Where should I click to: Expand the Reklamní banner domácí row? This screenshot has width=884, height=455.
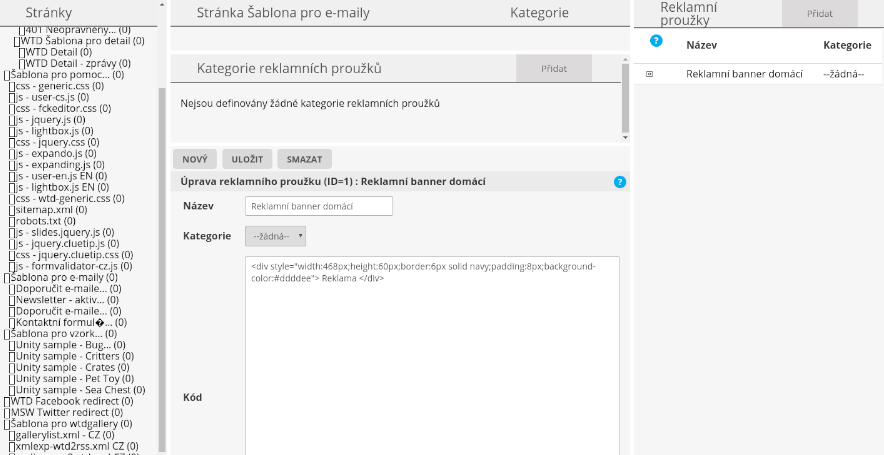(650, 74)
